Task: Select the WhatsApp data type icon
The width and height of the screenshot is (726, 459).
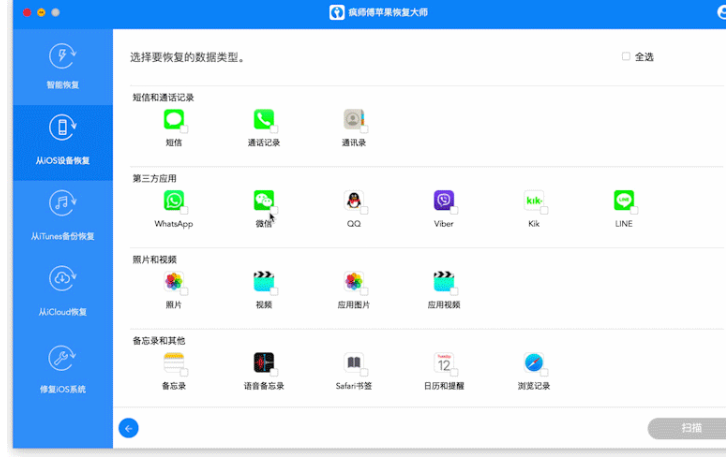Action: tap(174, 201)
